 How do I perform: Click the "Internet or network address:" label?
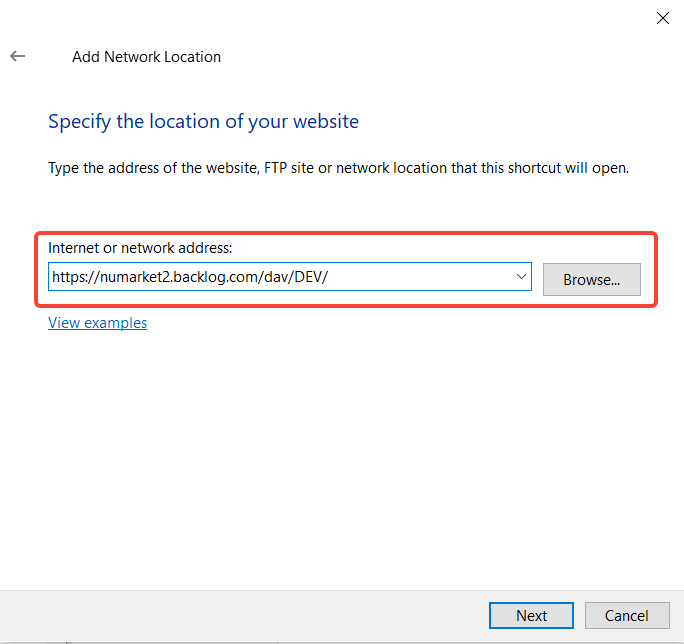tap(139, 247)
